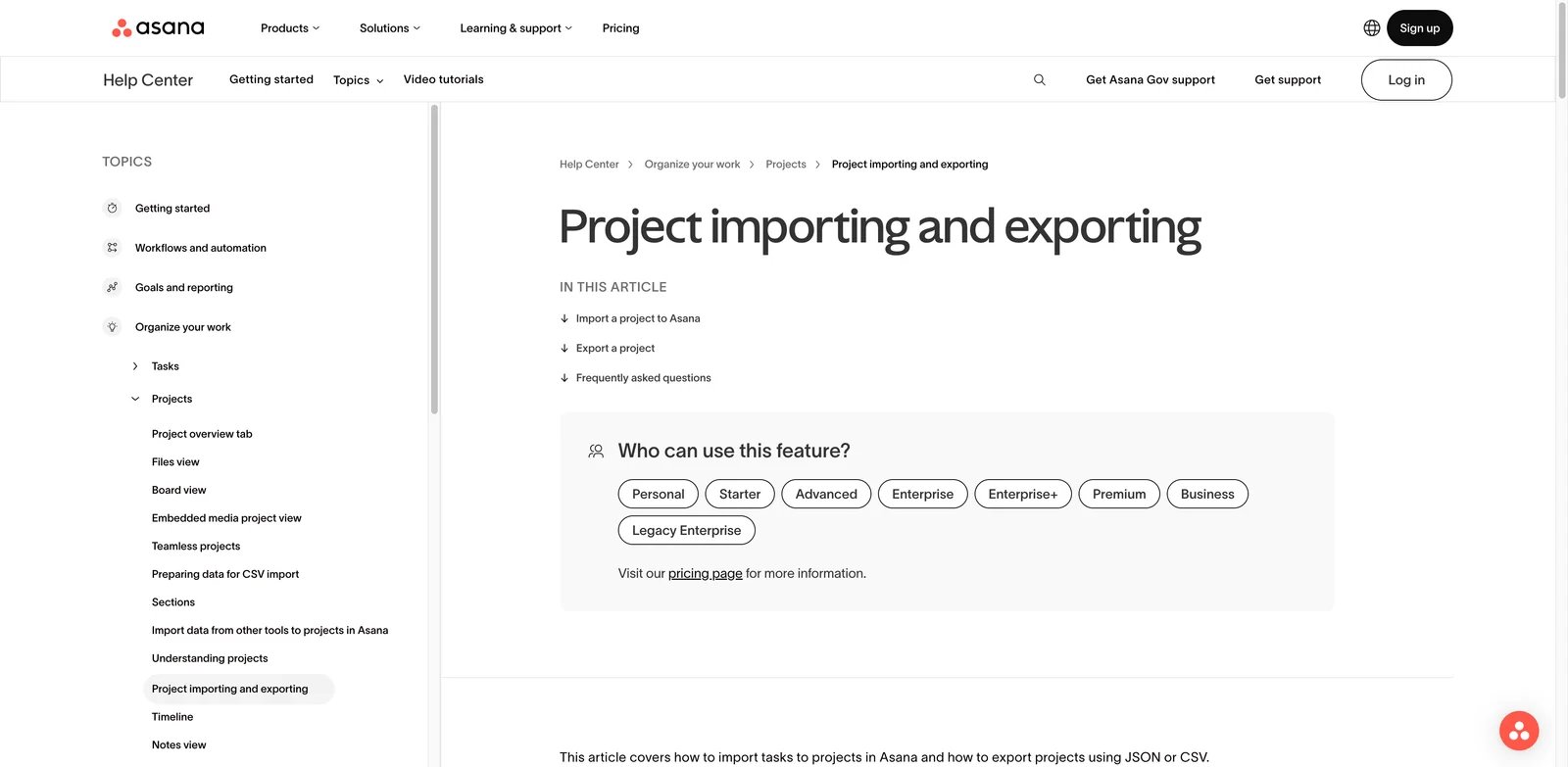
Task: Open Board view article
Action: tap(179, 490)
